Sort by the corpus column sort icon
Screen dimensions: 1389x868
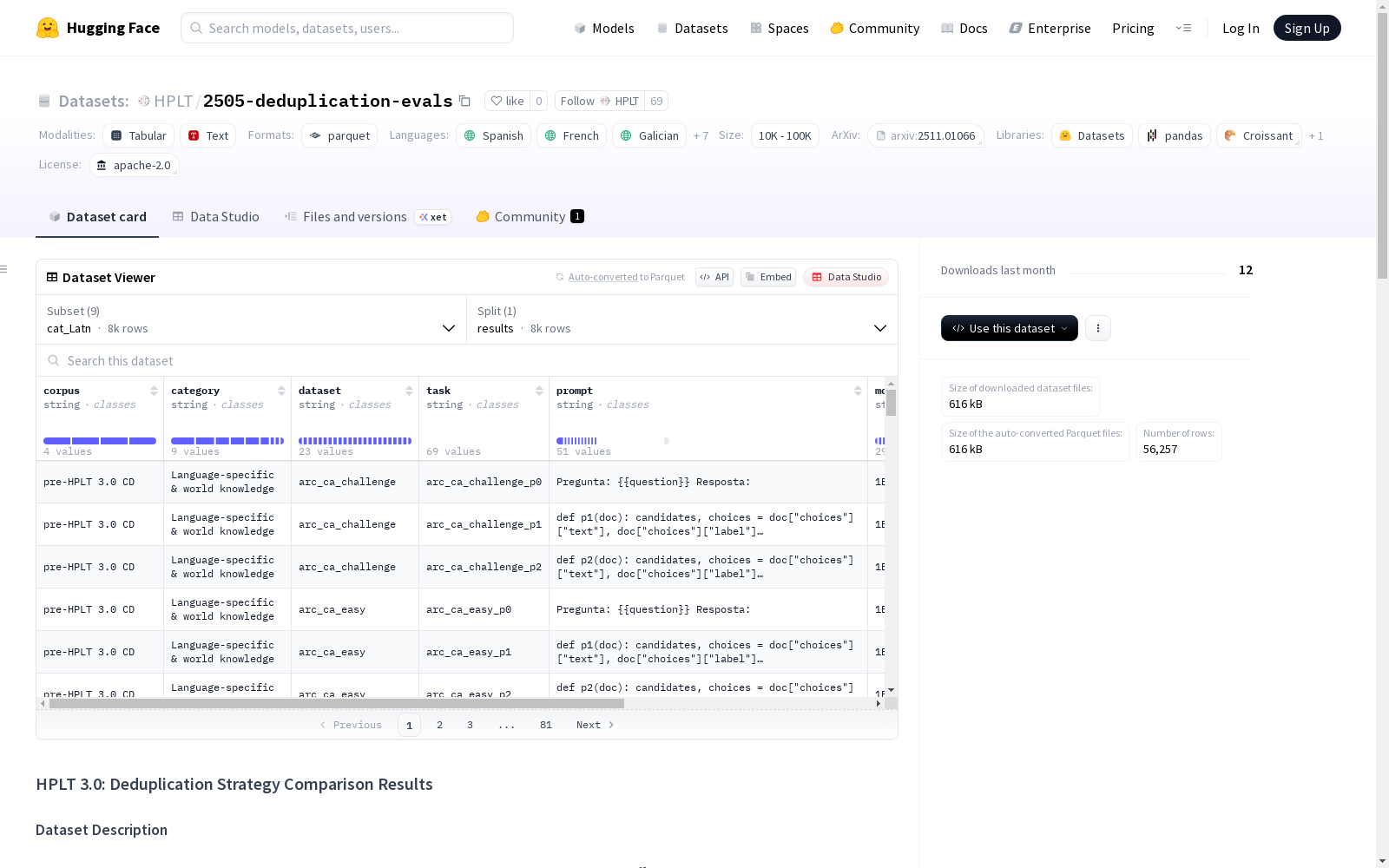click(154, 391)
